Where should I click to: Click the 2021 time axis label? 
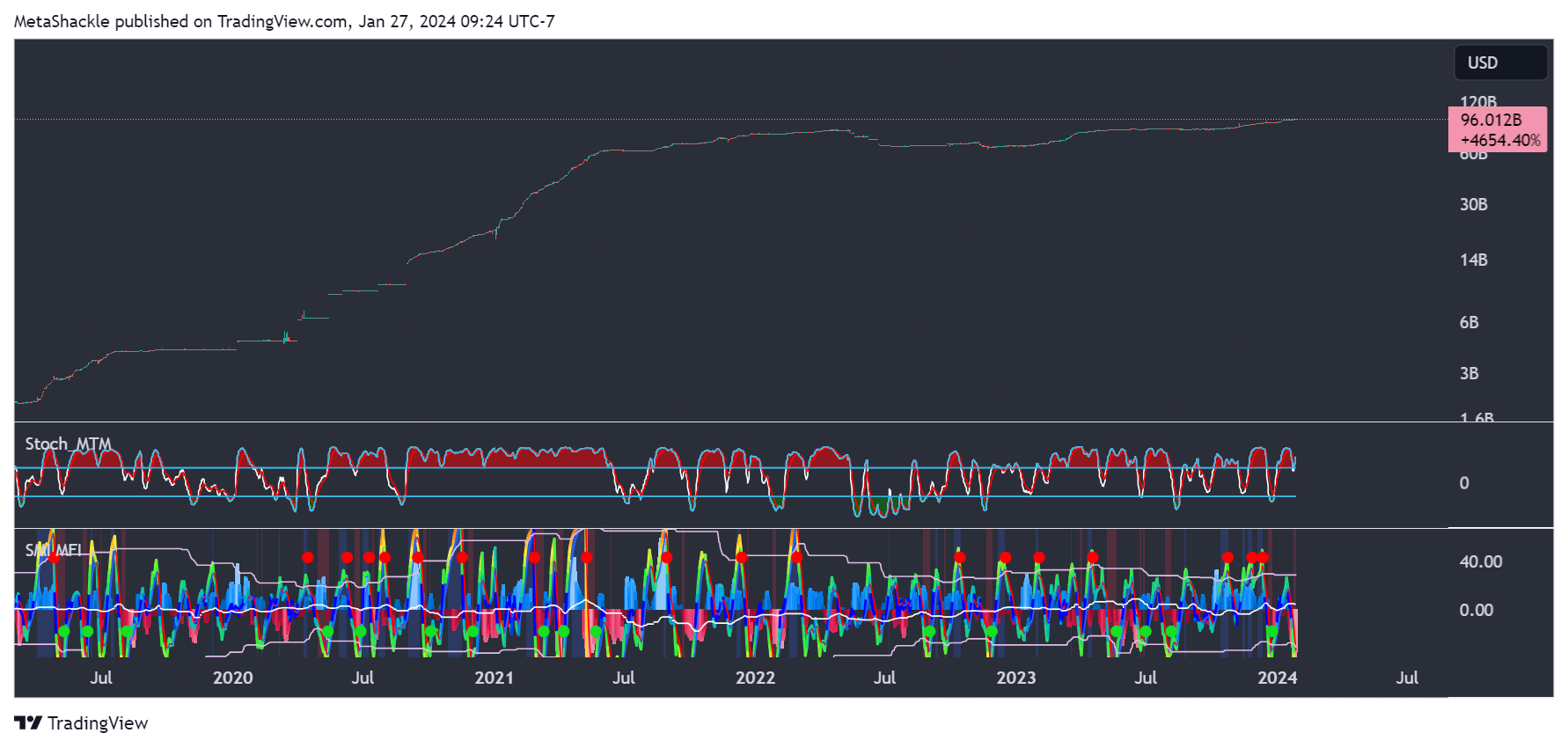[495, 678]
